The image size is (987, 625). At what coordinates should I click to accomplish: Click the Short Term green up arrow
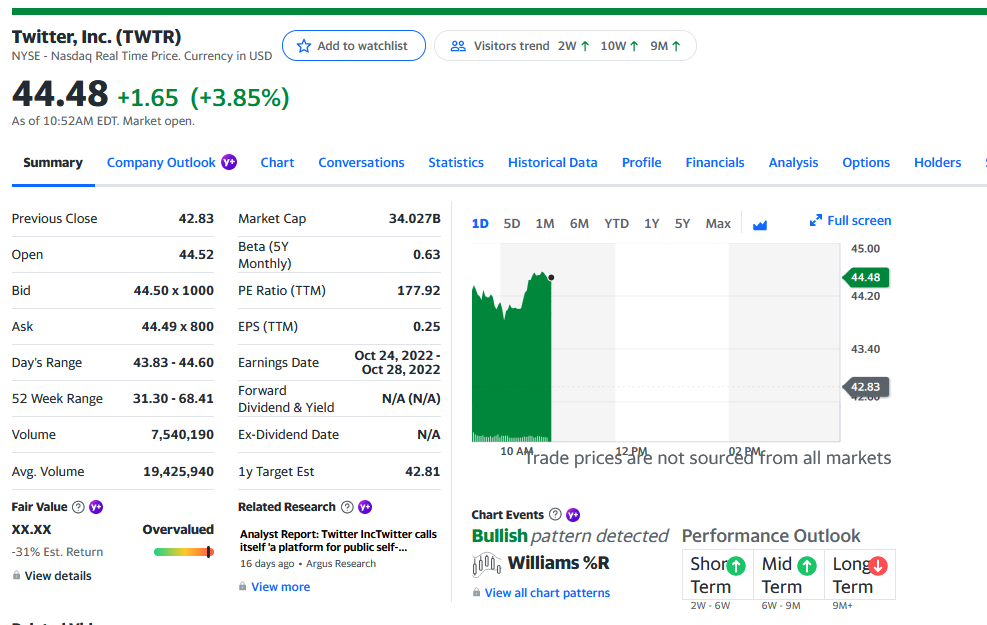[736, 566]
